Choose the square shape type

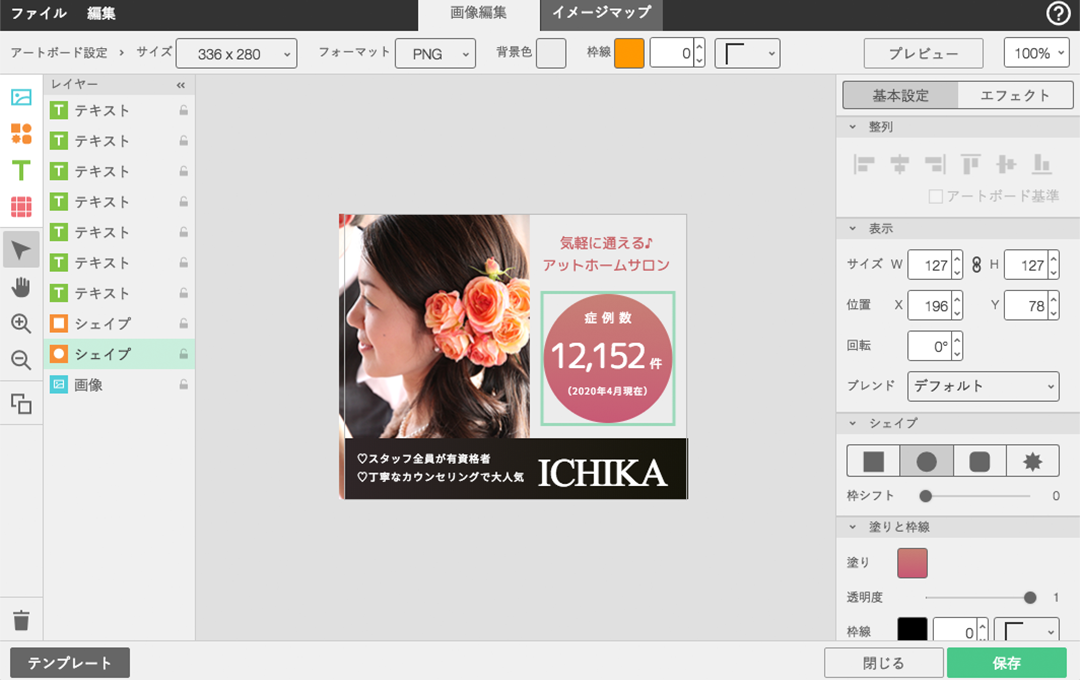[873, 461]
